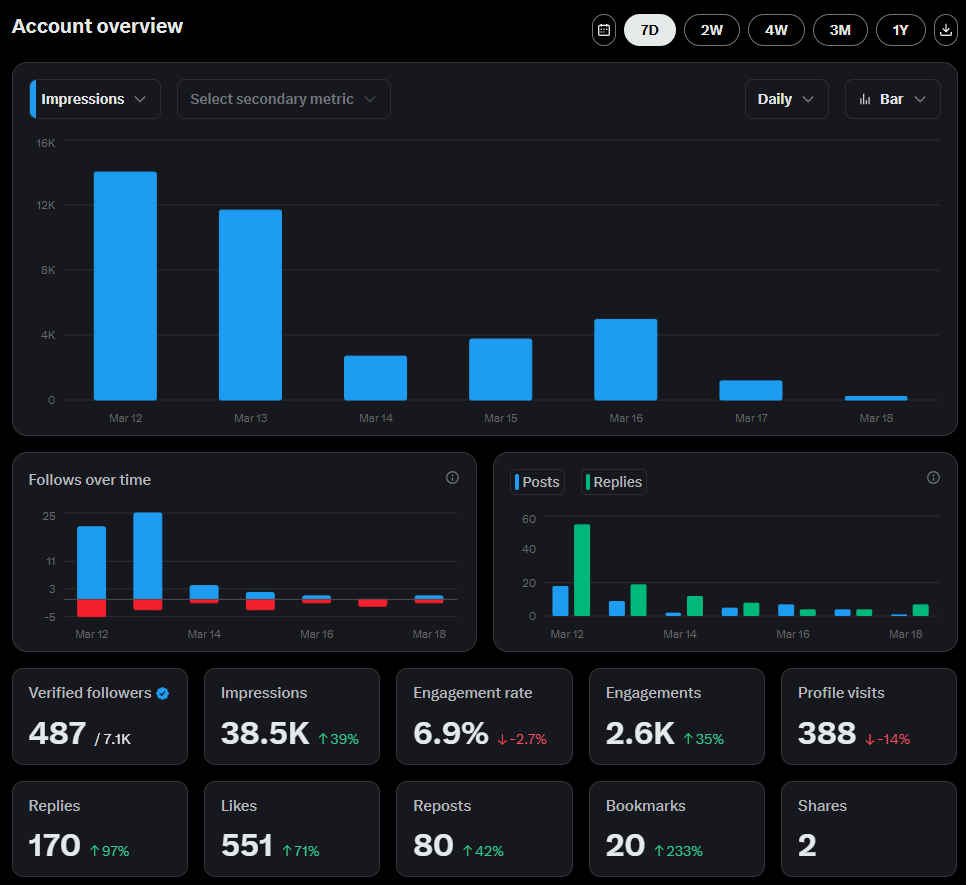Screen dimensions: 966x885
Task: Select the 7D time range
Action: (649, 30)
